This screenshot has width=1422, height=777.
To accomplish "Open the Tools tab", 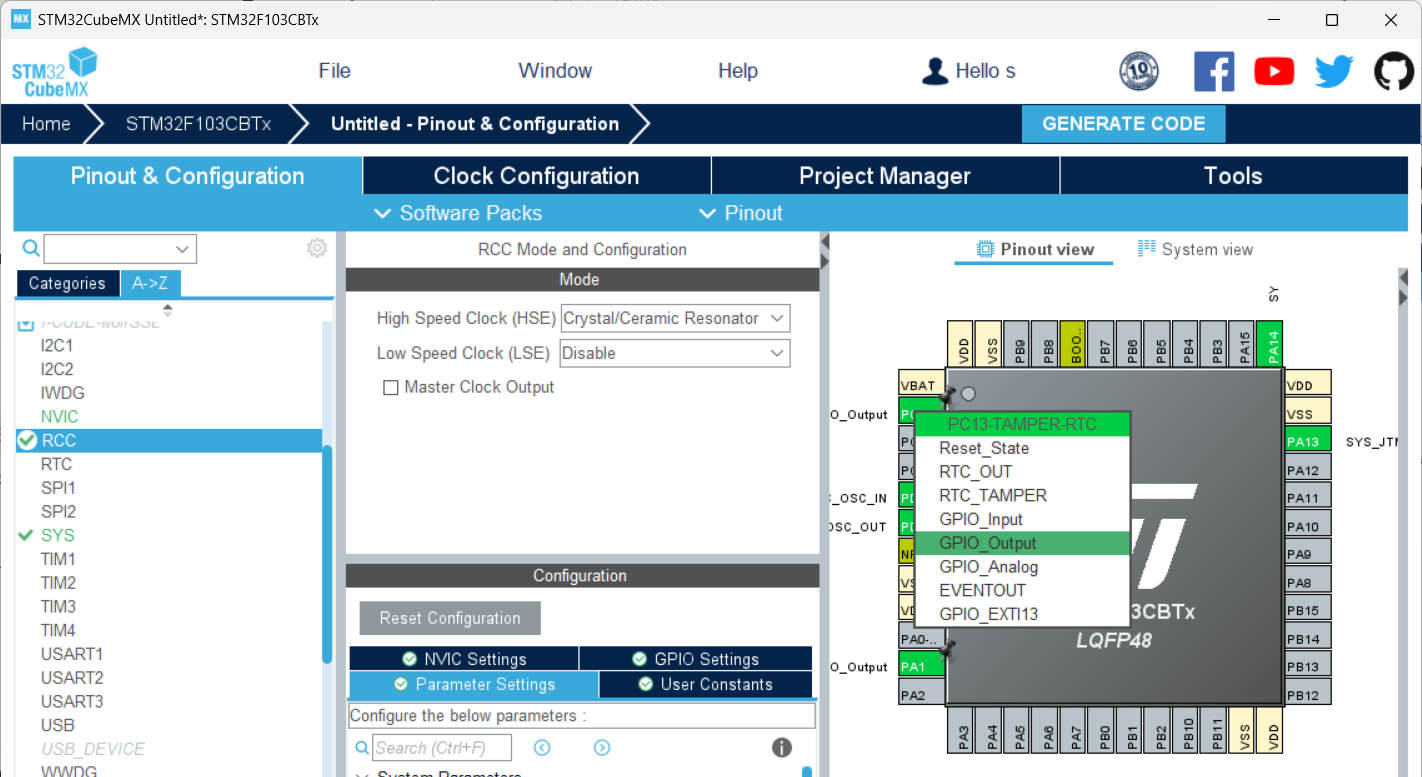I will (1233, 176).
